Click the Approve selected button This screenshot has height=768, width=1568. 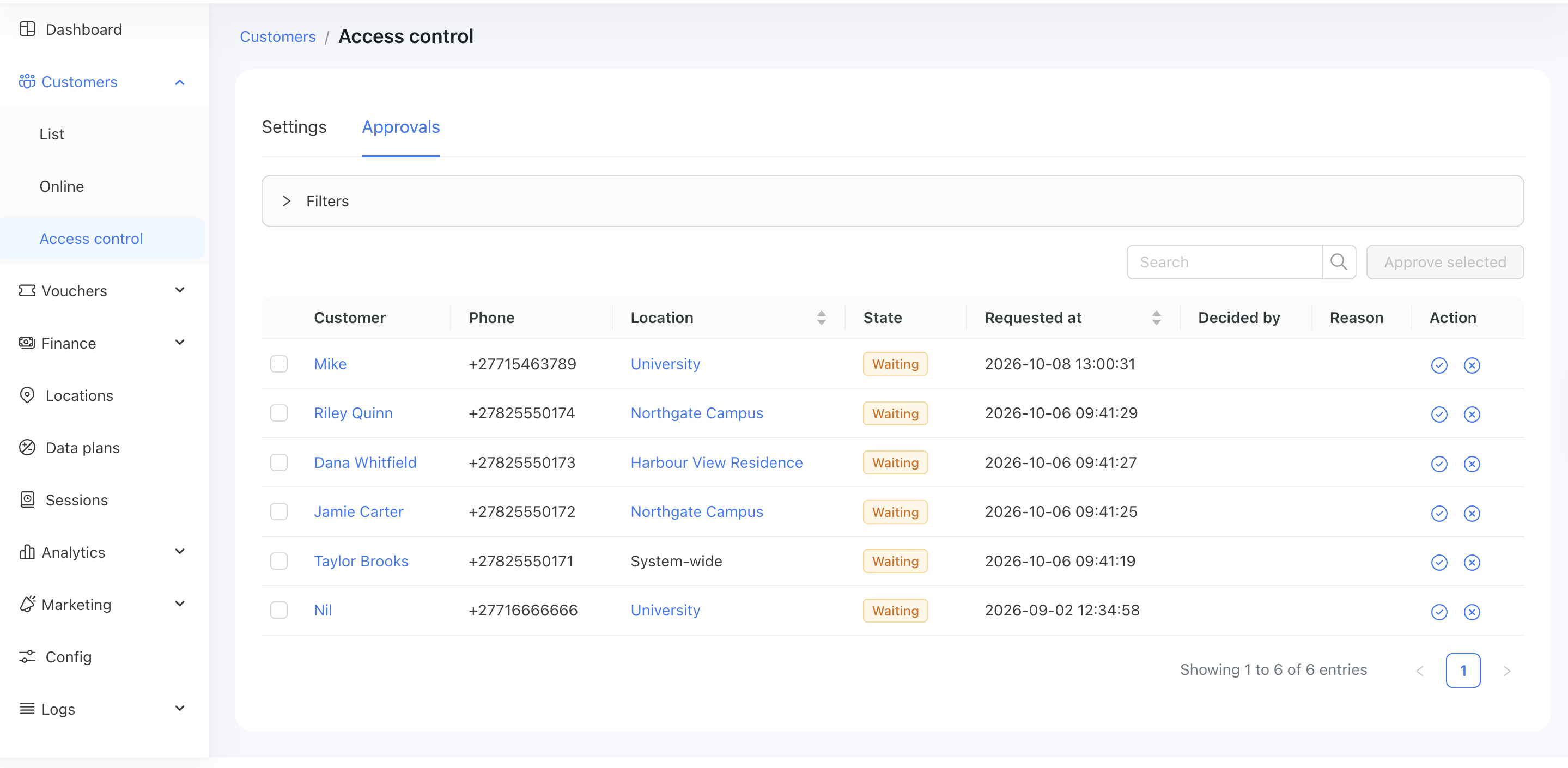click(x=1444, y=263)
